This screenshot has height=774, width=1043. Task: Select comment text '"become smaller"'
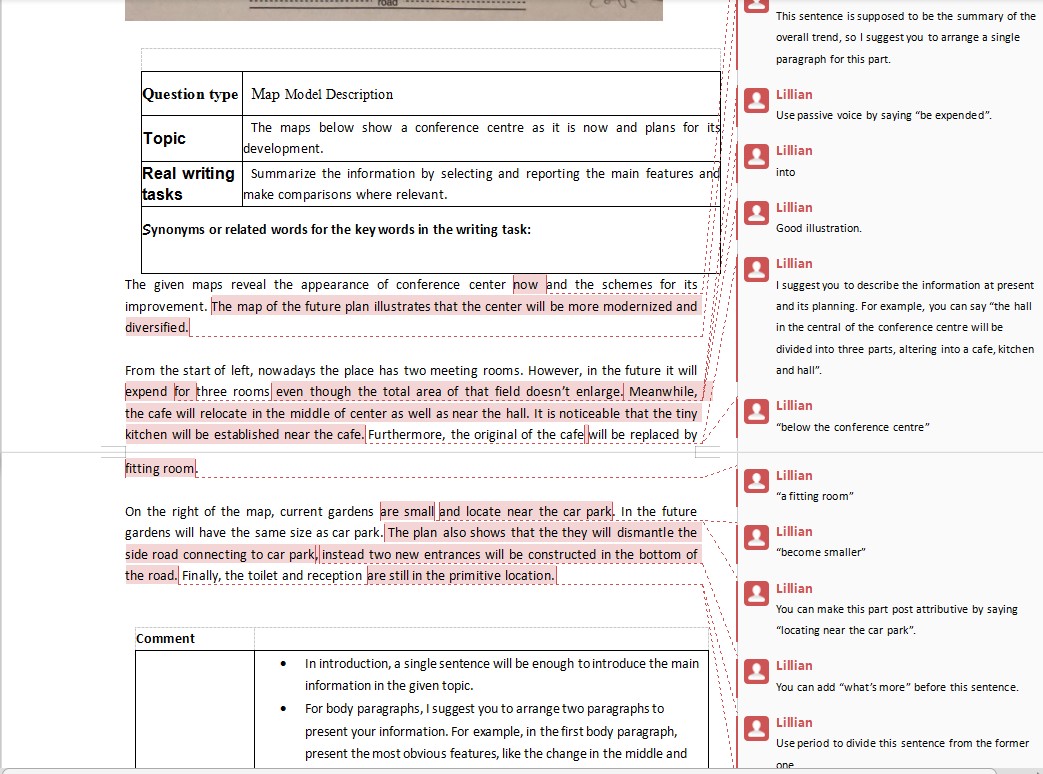820,552
